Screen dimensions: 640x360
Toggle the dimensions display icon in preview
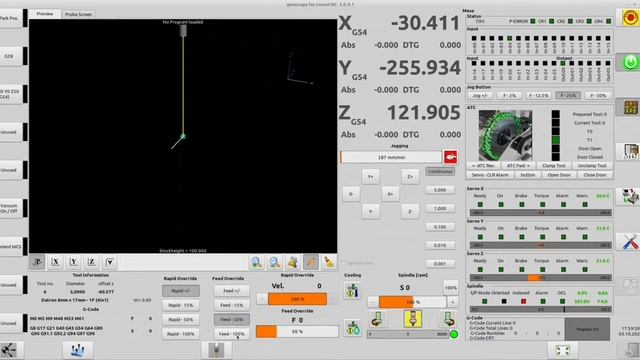click(x=293, y=262)
